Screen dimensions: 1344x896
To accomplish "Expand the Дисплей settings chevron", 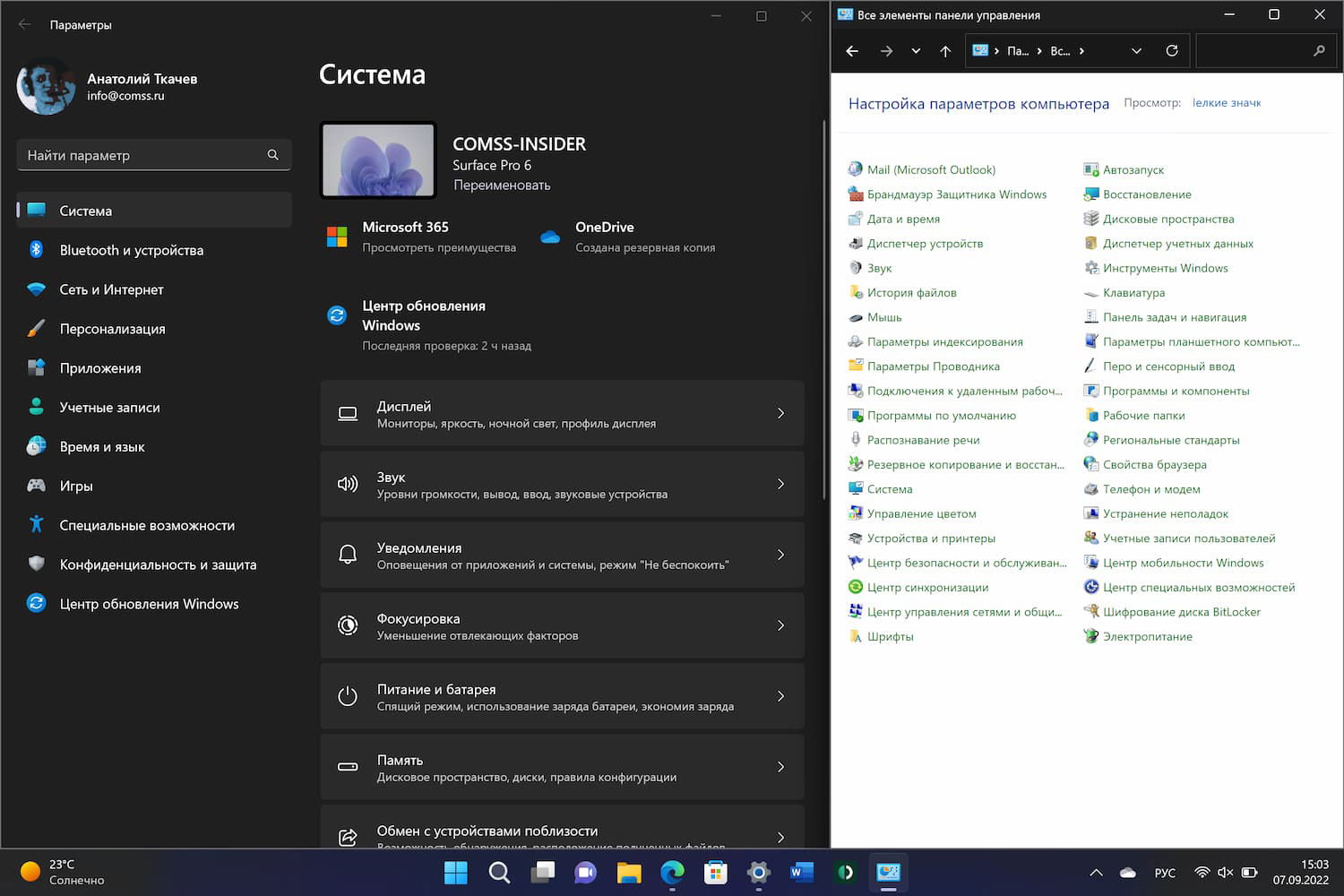I will [x=780, y=413].
